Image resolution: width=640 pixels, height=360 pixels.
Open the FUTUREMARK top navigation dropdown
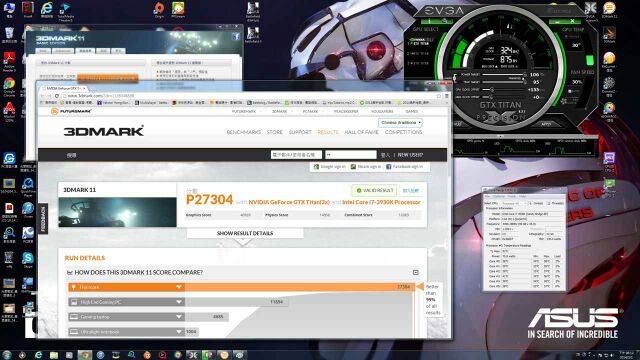[246, 111]
